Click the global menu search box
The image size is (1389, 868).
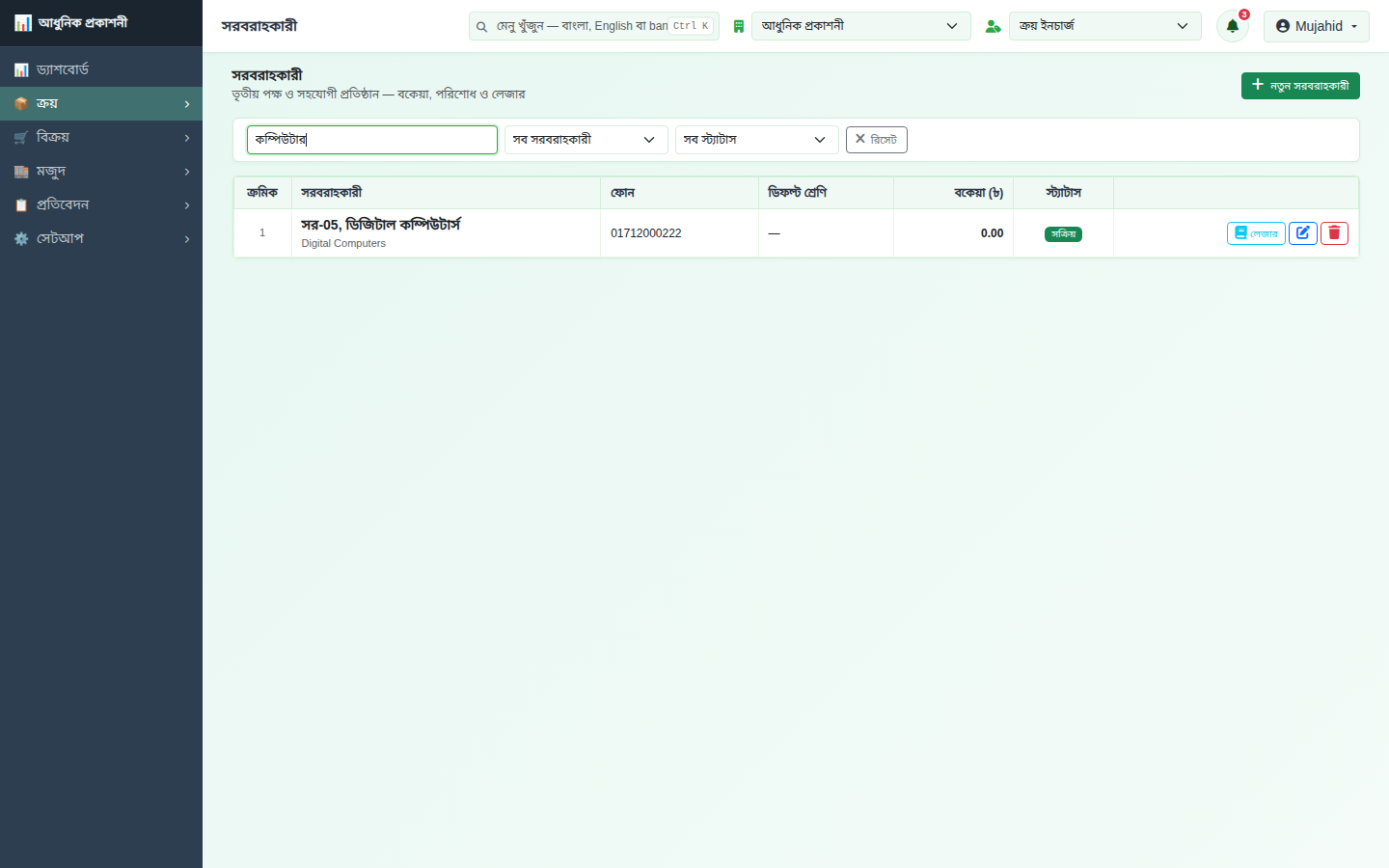pos(593,26)
